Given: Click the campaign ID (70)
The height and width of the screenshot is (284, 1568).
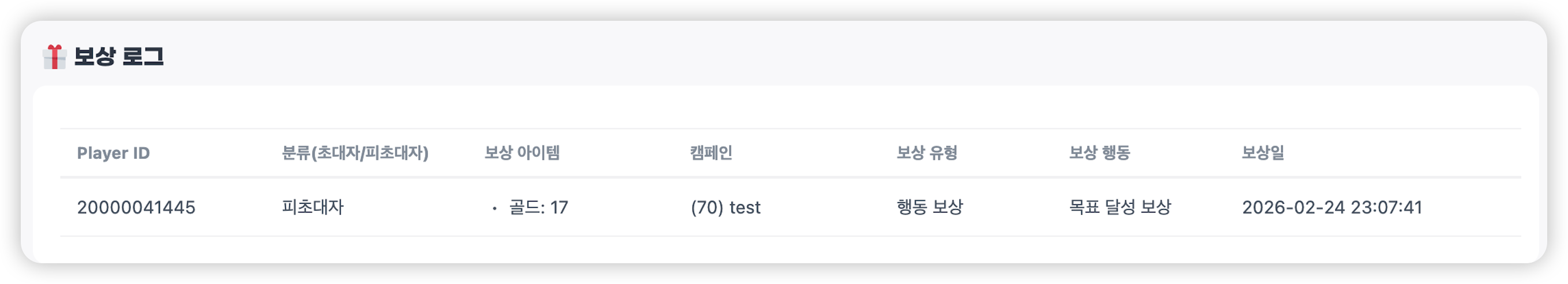Looking at the screenshot, I should pyautogui.click(x=707, y=207).
